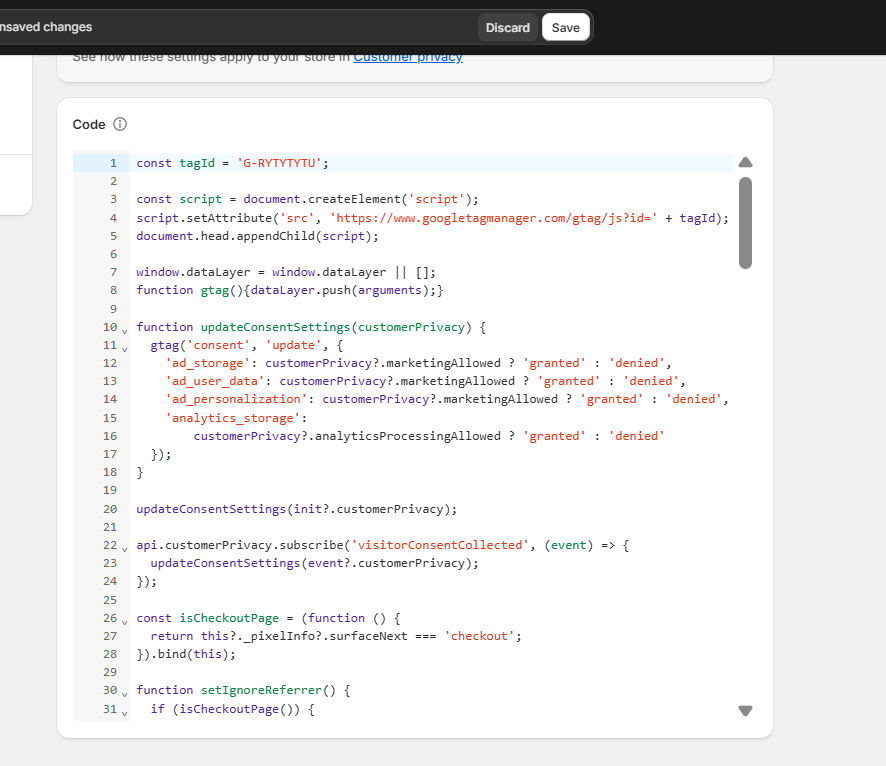Fold the if block at line 31

click(124, 711)
